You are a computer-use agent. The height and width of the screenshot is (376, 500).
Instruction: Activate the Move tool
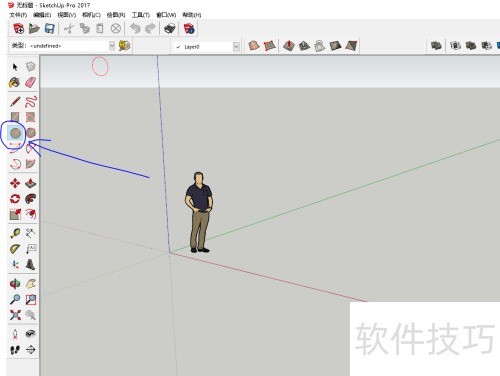click(x=15, y=183)
